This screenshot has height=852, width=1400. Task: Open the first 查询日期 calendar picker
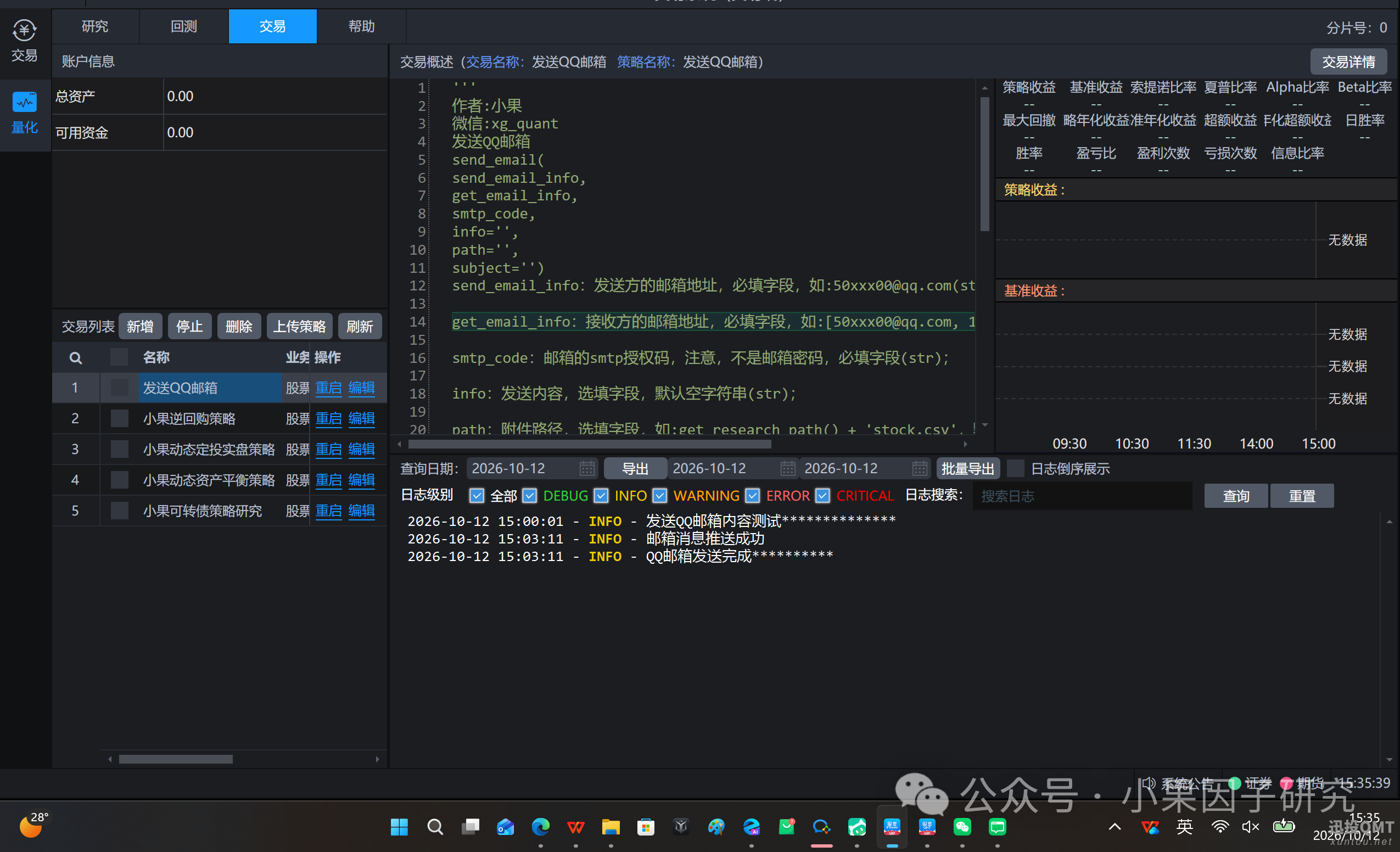pos(587,469)
